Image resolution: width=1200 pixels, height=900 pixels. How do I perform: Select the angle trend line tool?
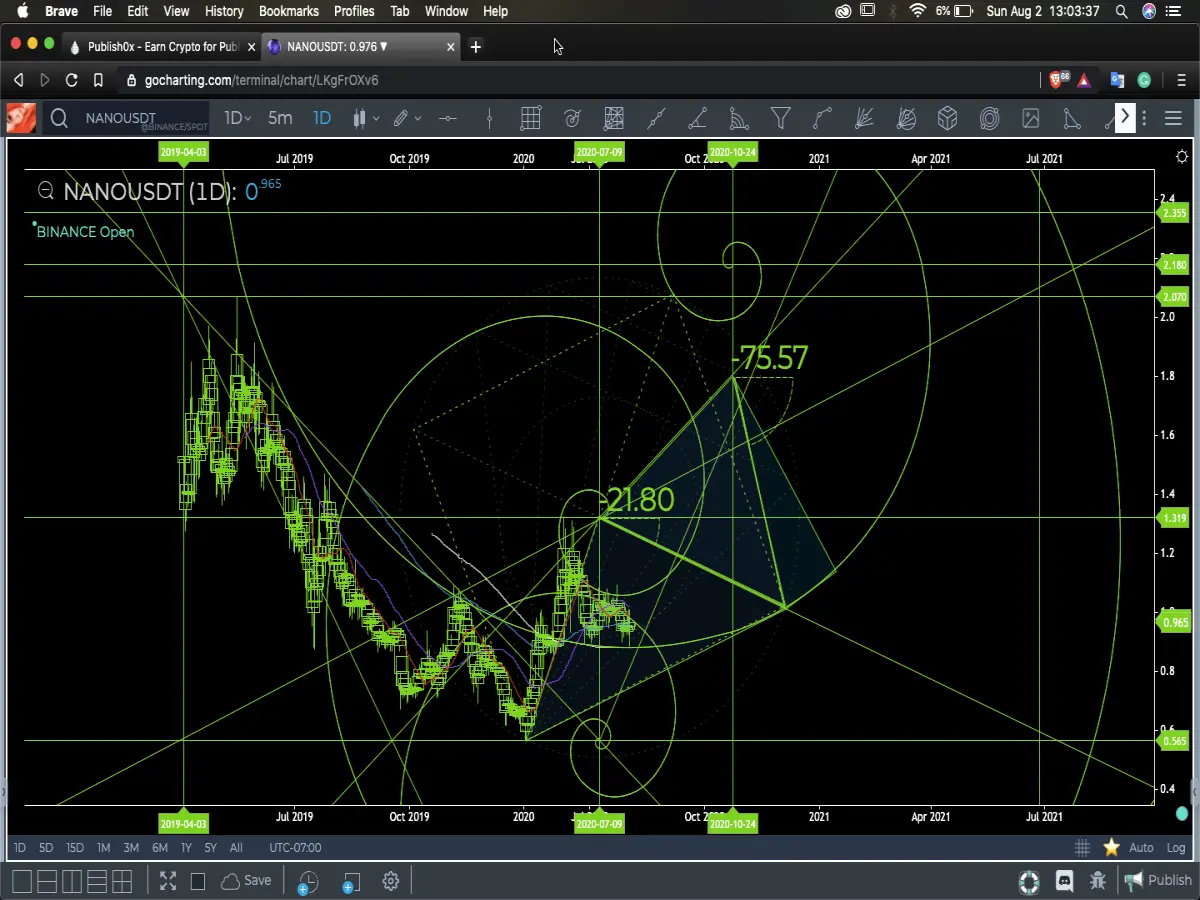pos(698,118)
